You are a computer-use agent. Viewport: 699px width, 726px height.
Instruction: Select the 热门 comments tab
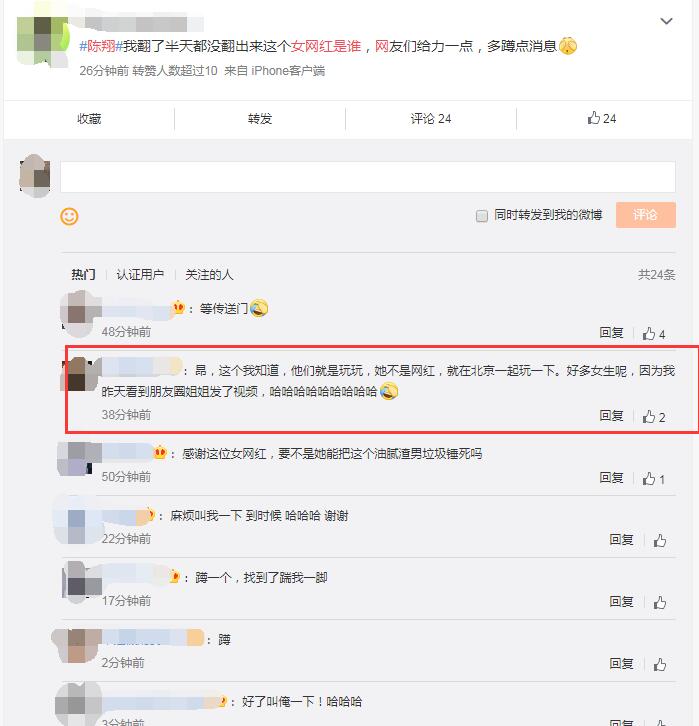[x=83, y=275]
